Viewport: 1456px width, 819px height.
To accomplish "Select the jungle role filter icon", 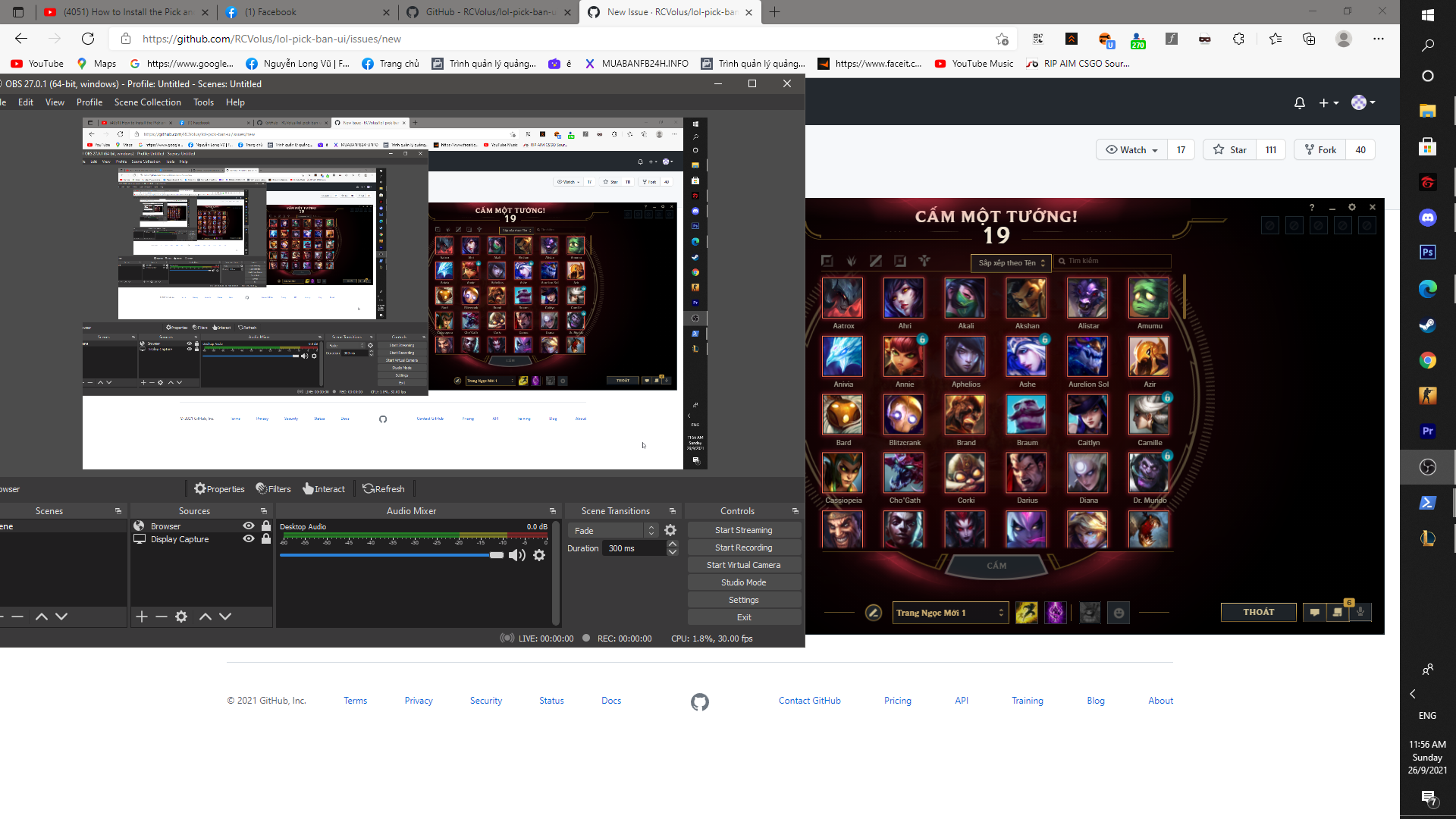I will coord(852,262).
